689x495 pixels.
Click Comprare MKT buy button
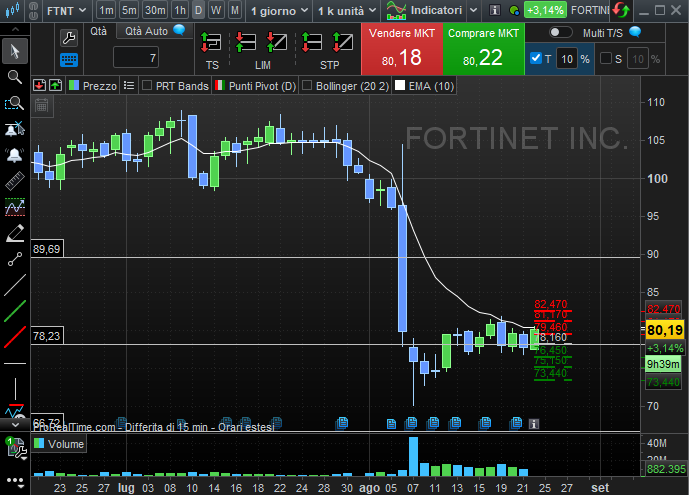click(483, 49)
